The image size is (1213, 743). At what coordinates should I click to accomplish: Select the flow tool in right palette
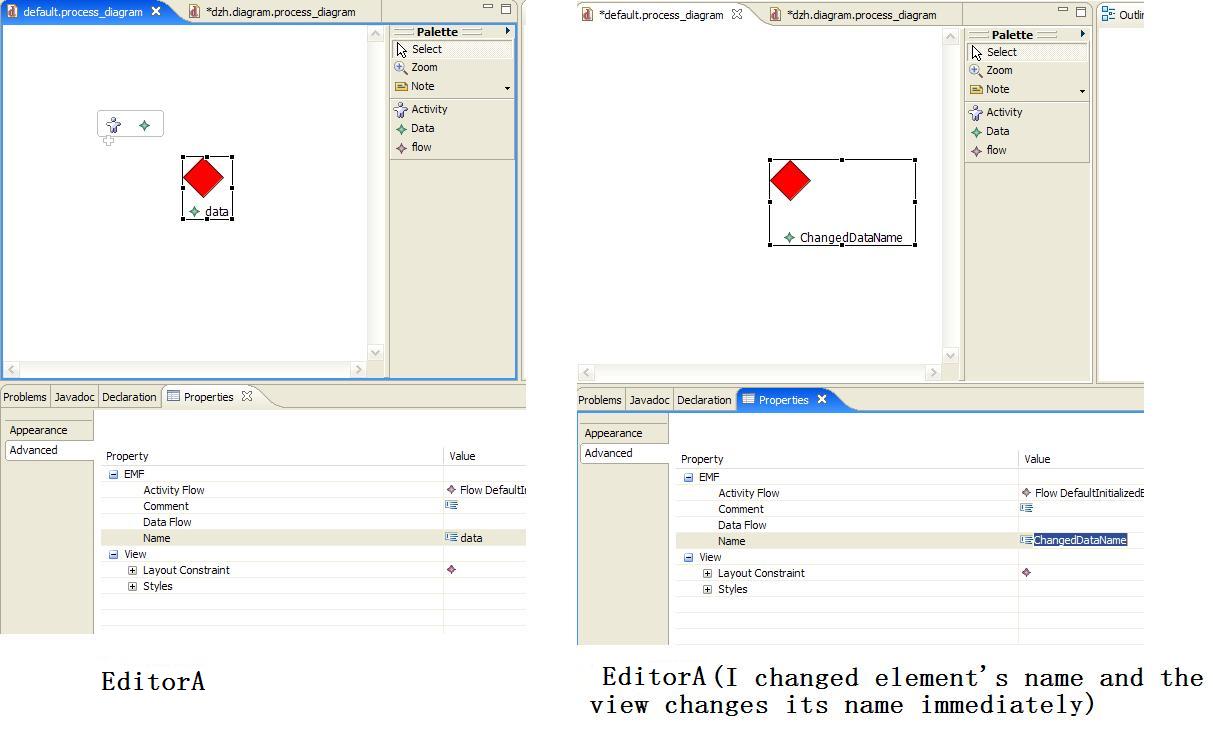pos(988,151)
